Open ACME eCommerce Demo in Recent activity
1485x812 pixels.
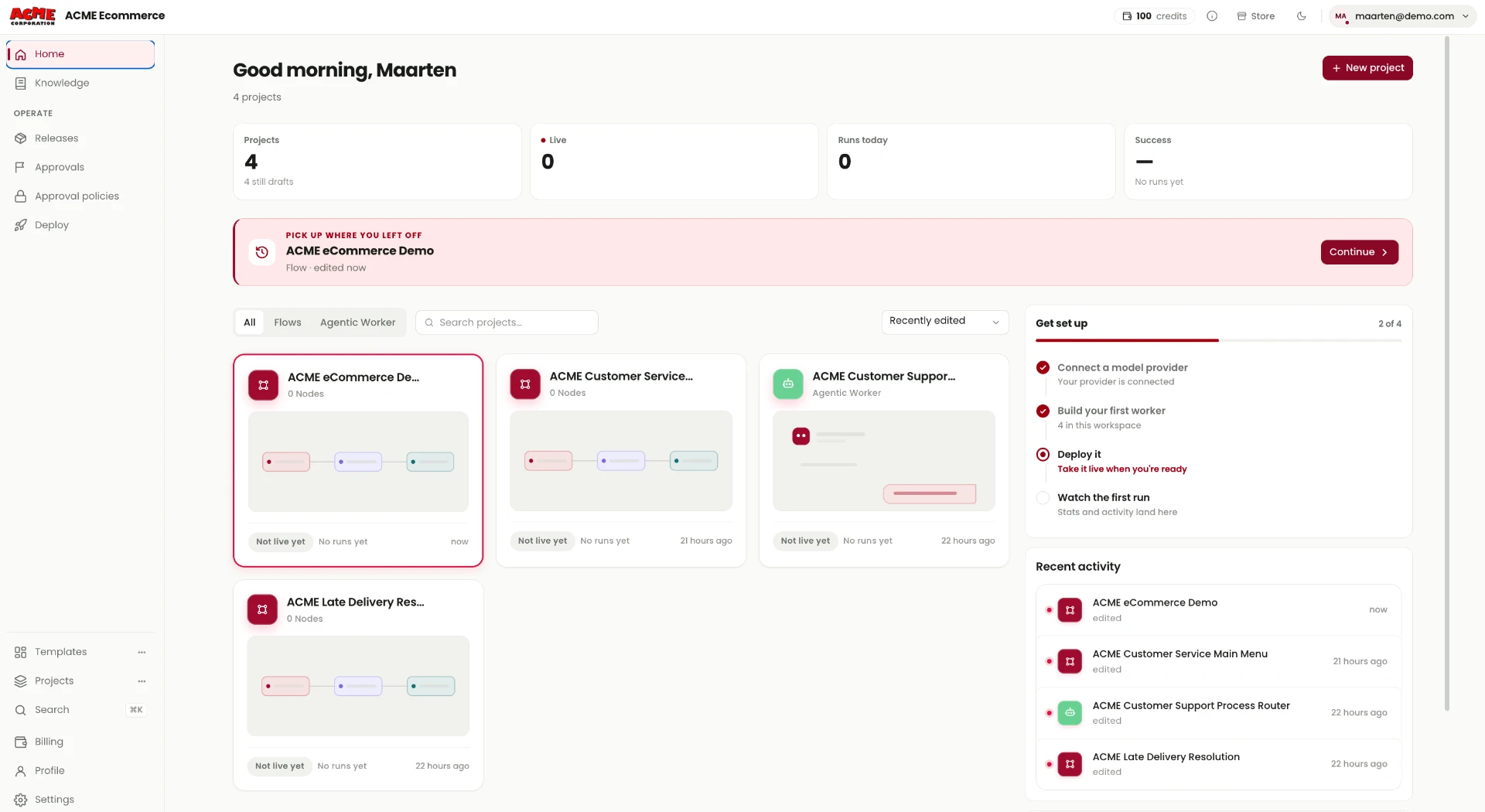1218,610
